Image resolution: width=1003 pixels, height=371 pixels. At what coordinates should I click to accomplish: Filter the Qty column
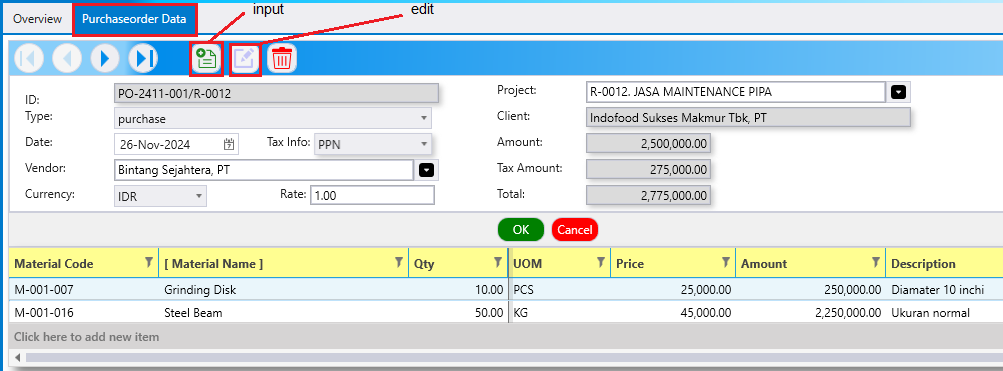[x=498, y=262]
